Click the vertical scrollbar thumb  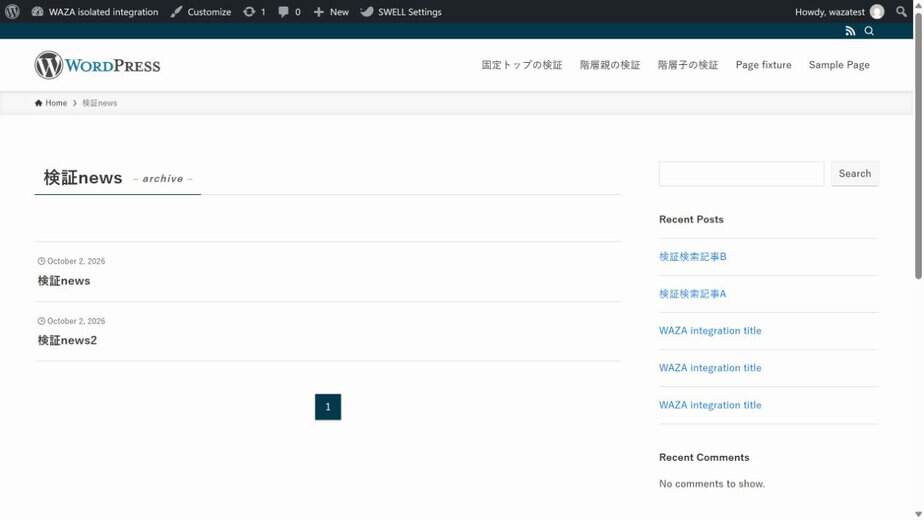pyautogui.click(x=918, y=146)
